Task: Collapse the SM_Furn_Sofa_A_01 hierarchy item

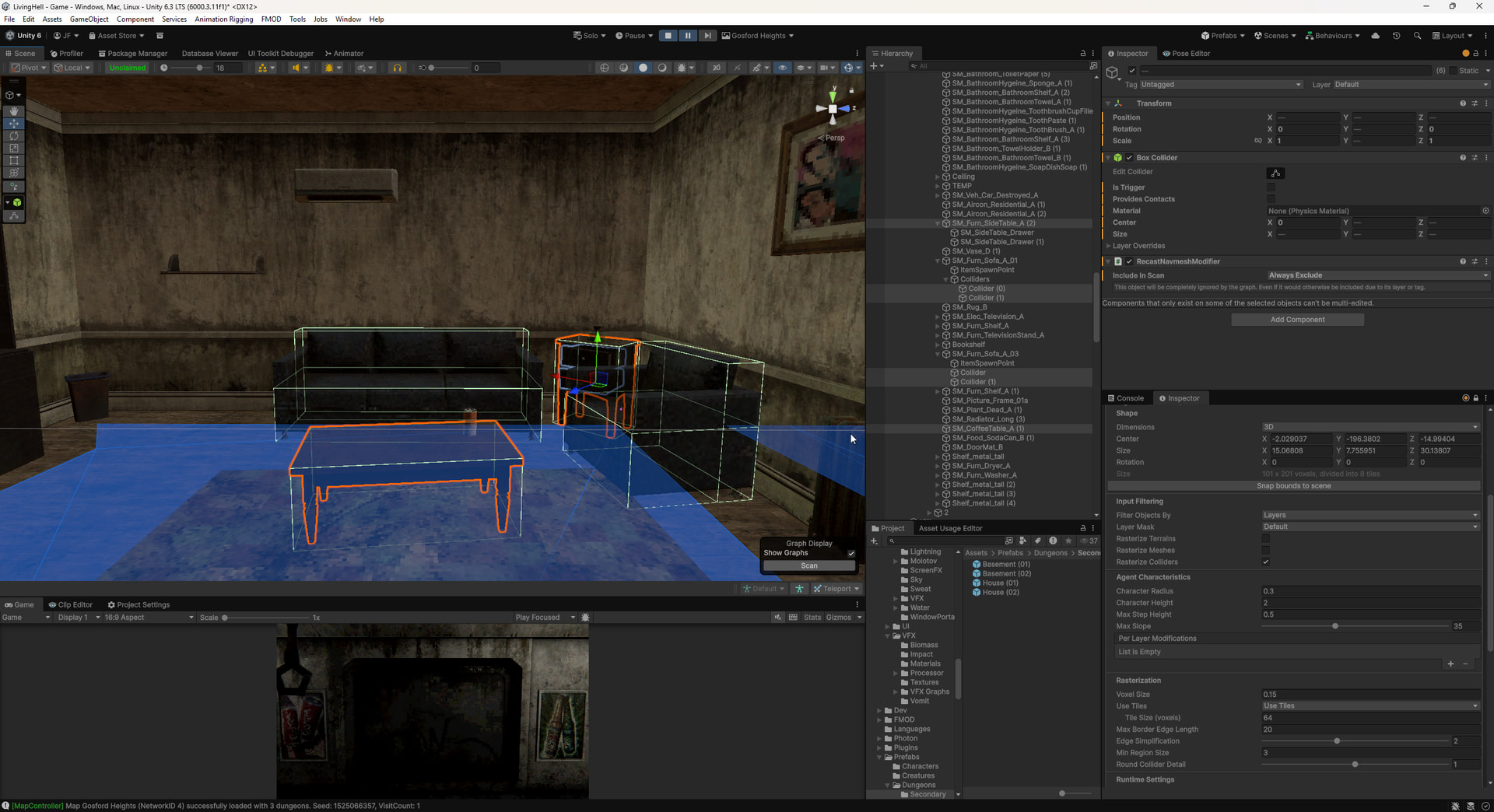Action: (938, 261)
